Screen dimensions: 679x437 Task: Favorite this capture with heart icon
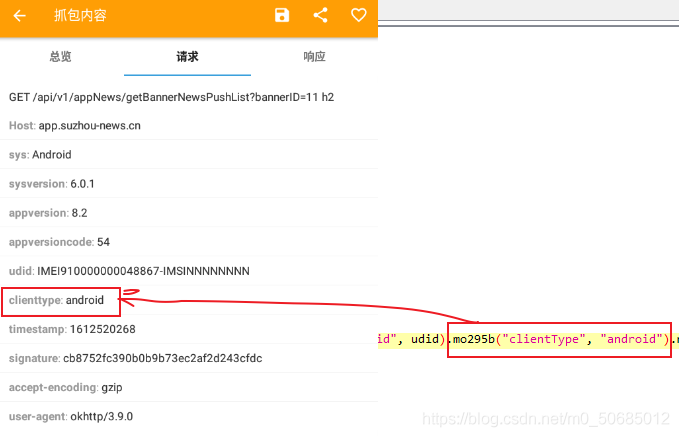pyautogui.click(x=359, y=15)
